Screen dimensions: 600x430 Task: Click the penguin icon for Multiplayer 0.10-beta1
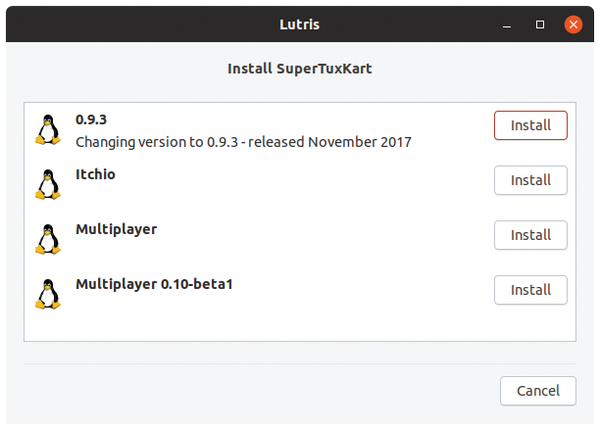pos(48,294)
